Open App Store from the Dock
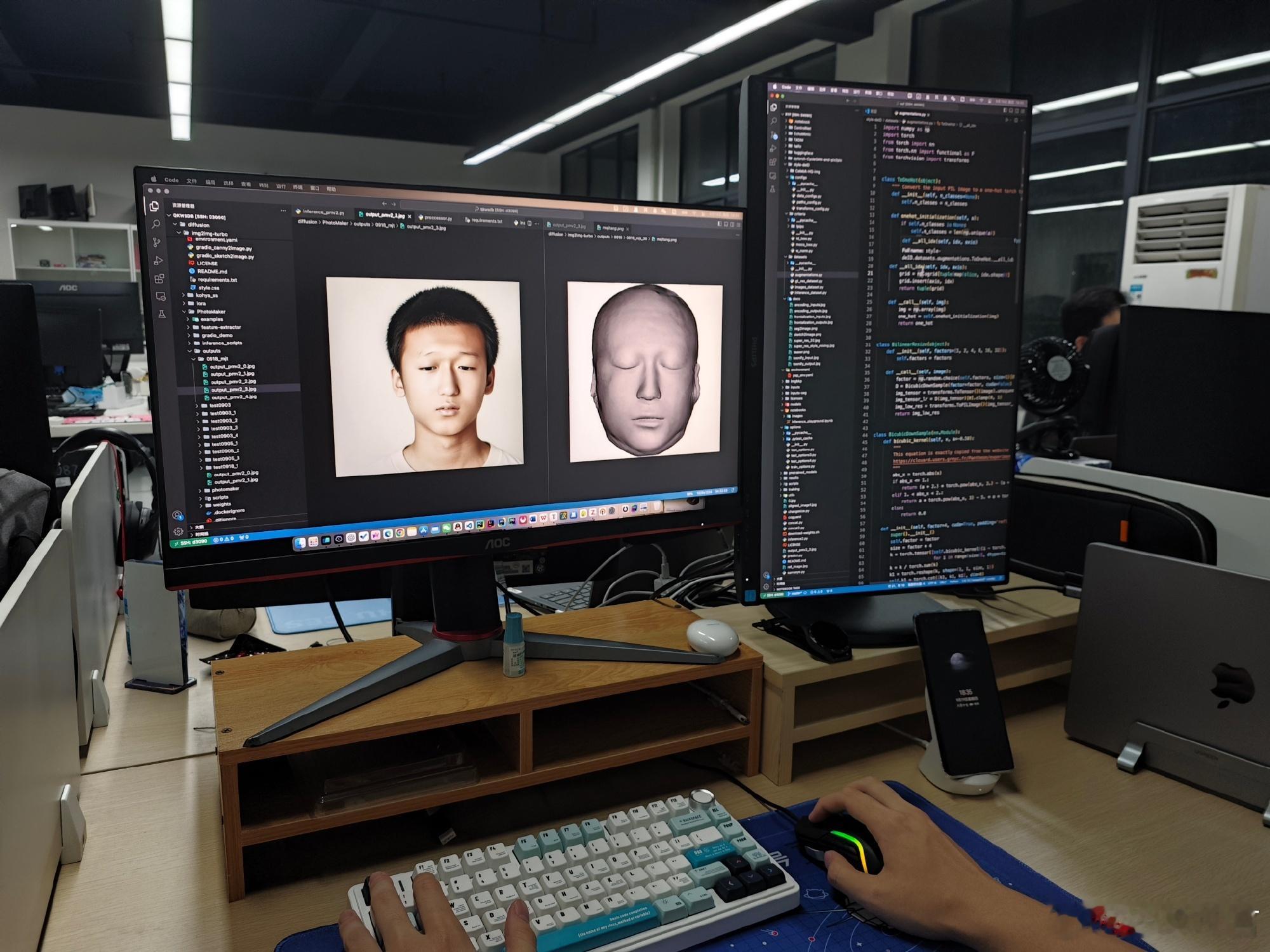This screenshot has width=1270, height=952. pos(424,530)
